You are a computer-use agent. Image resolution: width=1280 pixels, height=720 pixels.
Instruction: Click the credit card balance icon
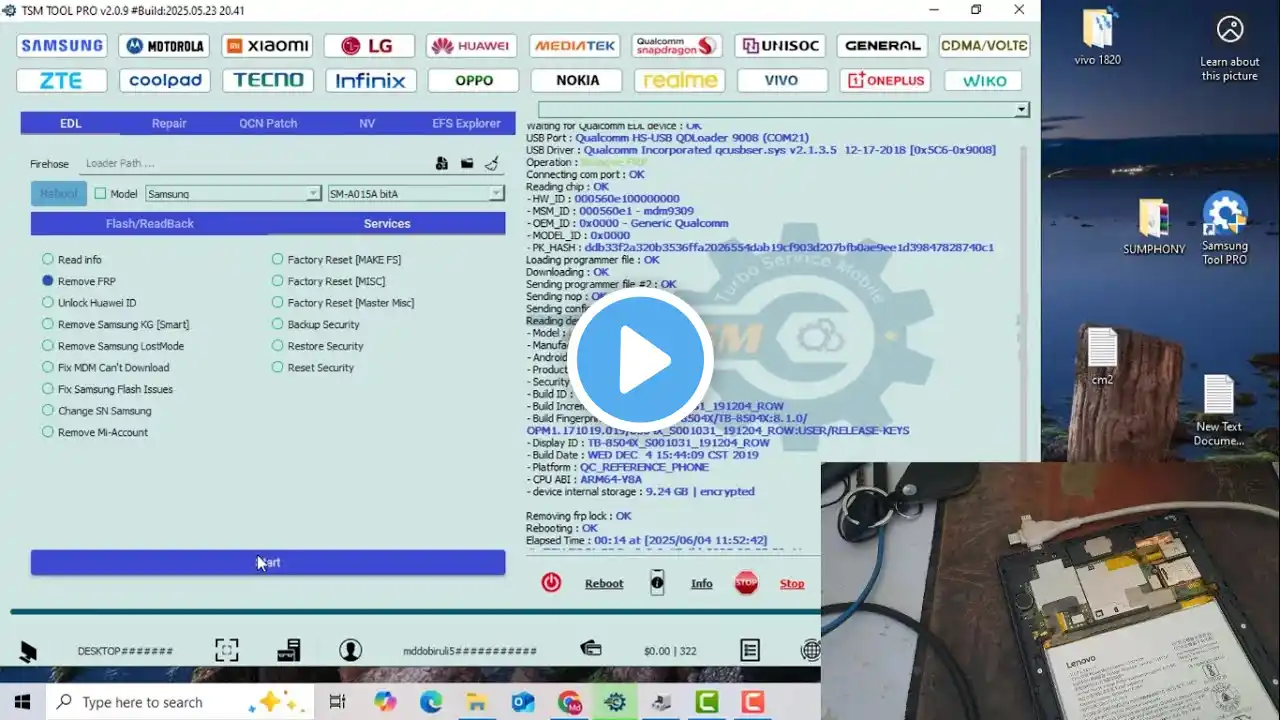tap(591, 649)
